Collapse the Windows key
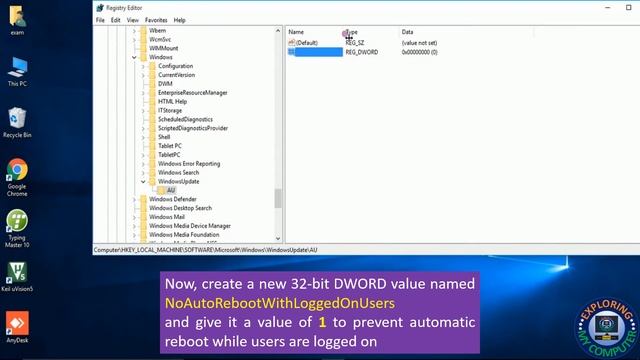 coord(134,58)
